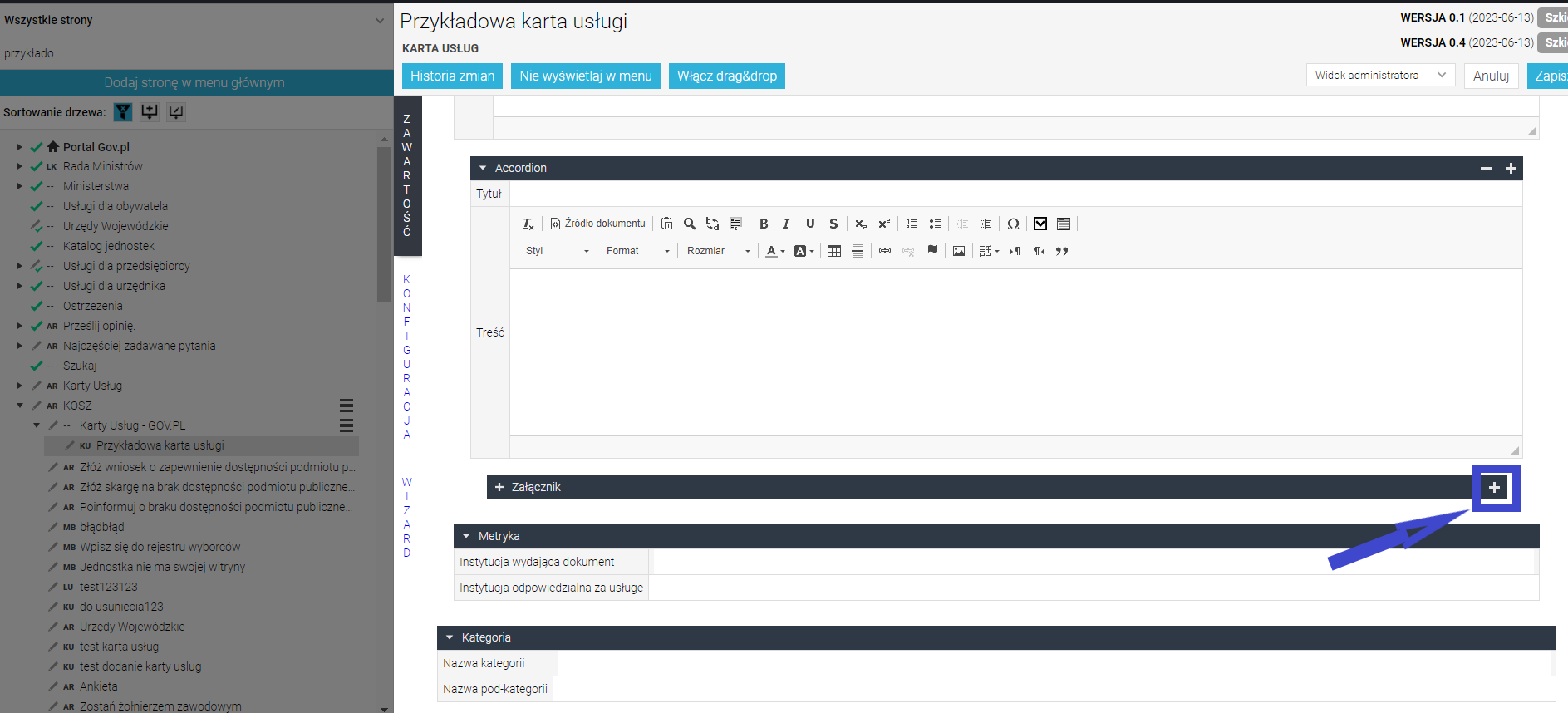1568x713 pixels.
Task: Open the Styl dropdown
Action: [557, 251]
